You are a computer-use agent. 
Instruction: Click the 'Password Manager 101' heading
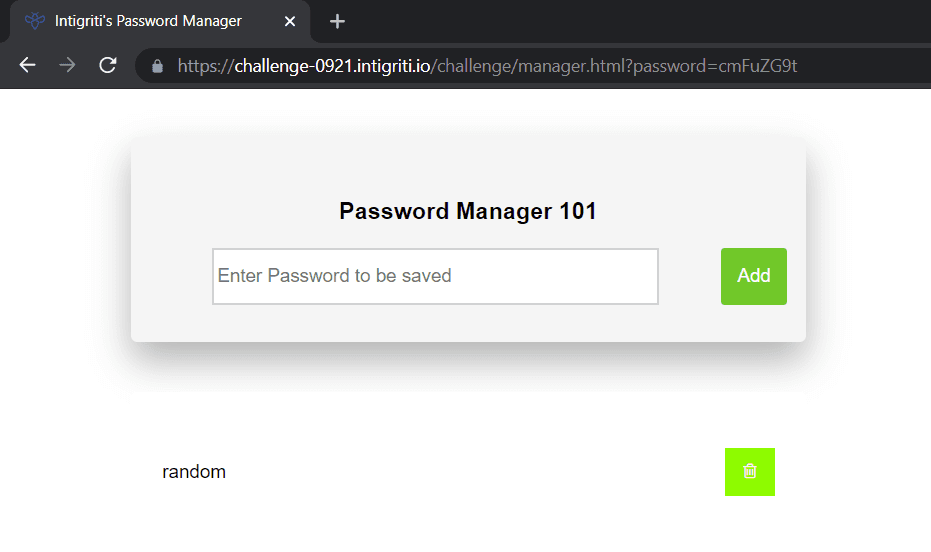[468, 211]
